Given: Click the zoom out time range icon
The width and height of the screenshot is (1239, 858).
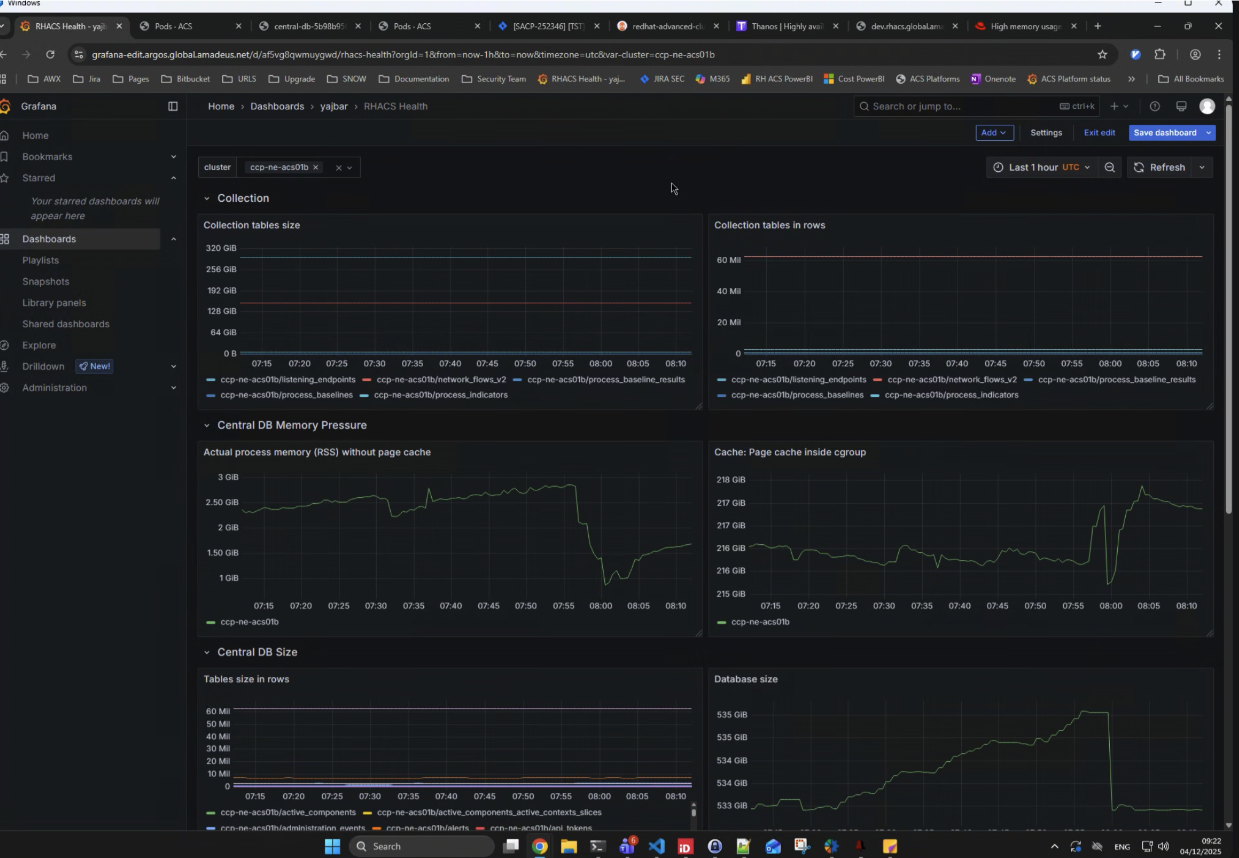Looking at the screenshot, I should click(1109, 168).
